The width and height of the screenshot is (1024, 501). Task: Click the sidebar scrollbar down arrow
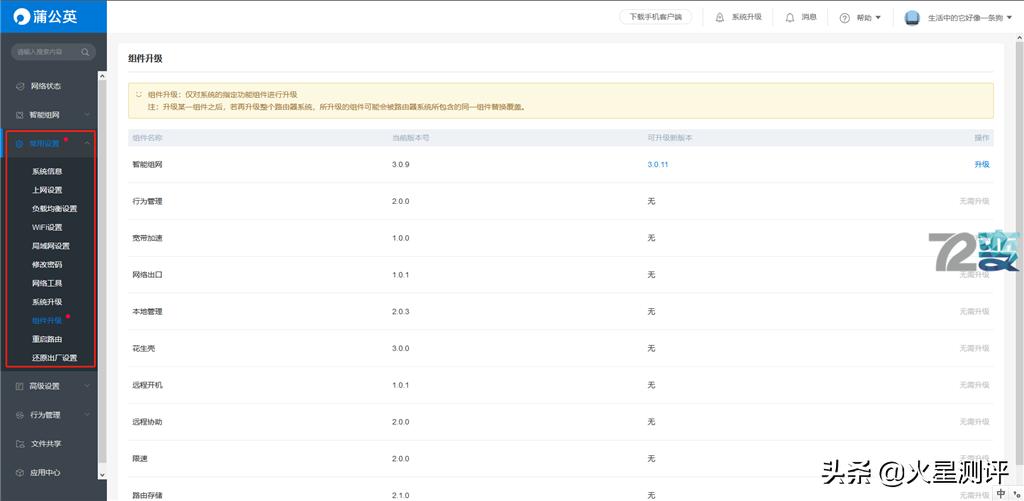point(102,475)
